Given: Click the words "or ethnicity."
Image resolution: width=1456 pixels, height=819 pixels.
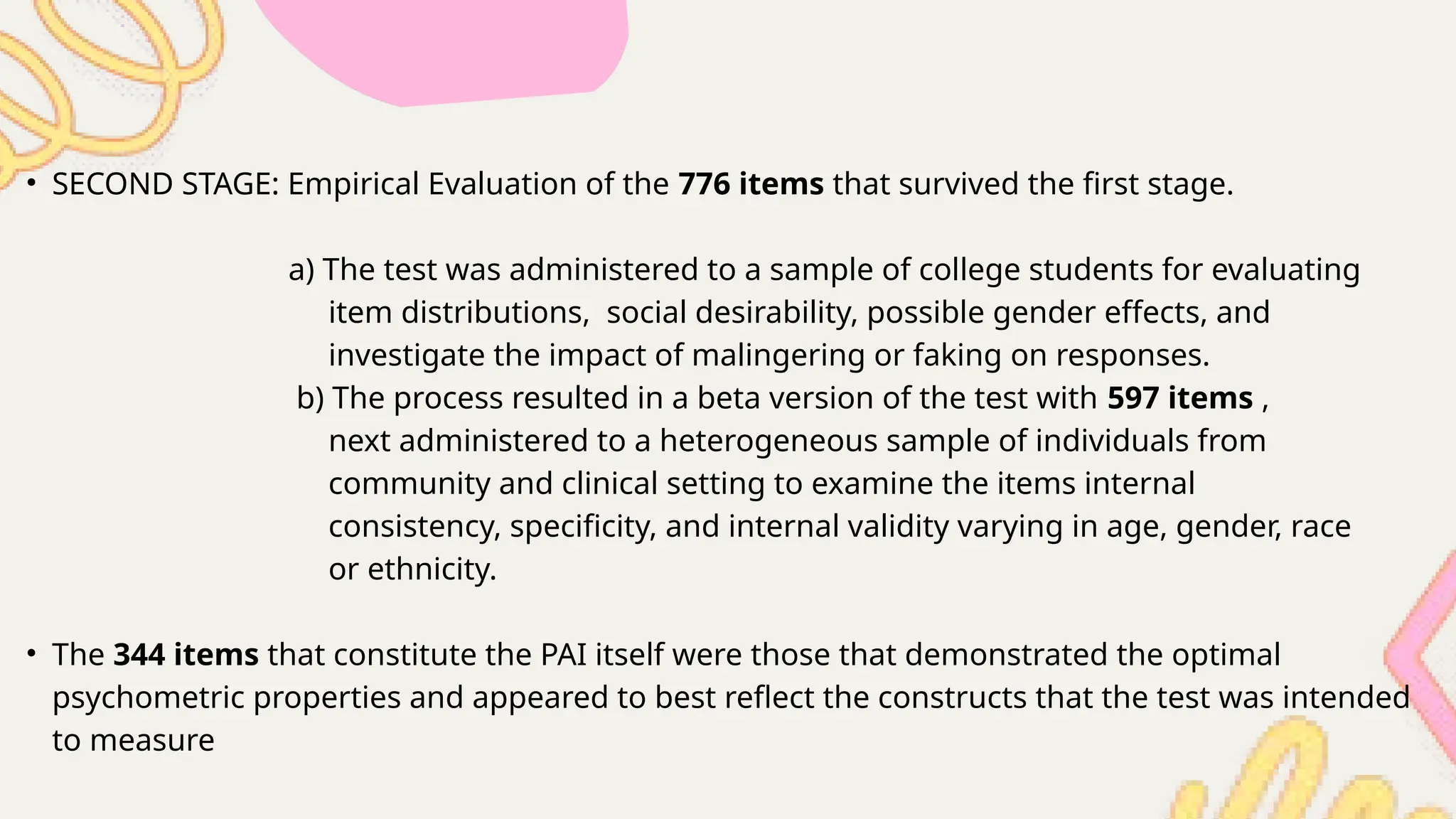Looking at the screenshot, I should click(412, 569).
